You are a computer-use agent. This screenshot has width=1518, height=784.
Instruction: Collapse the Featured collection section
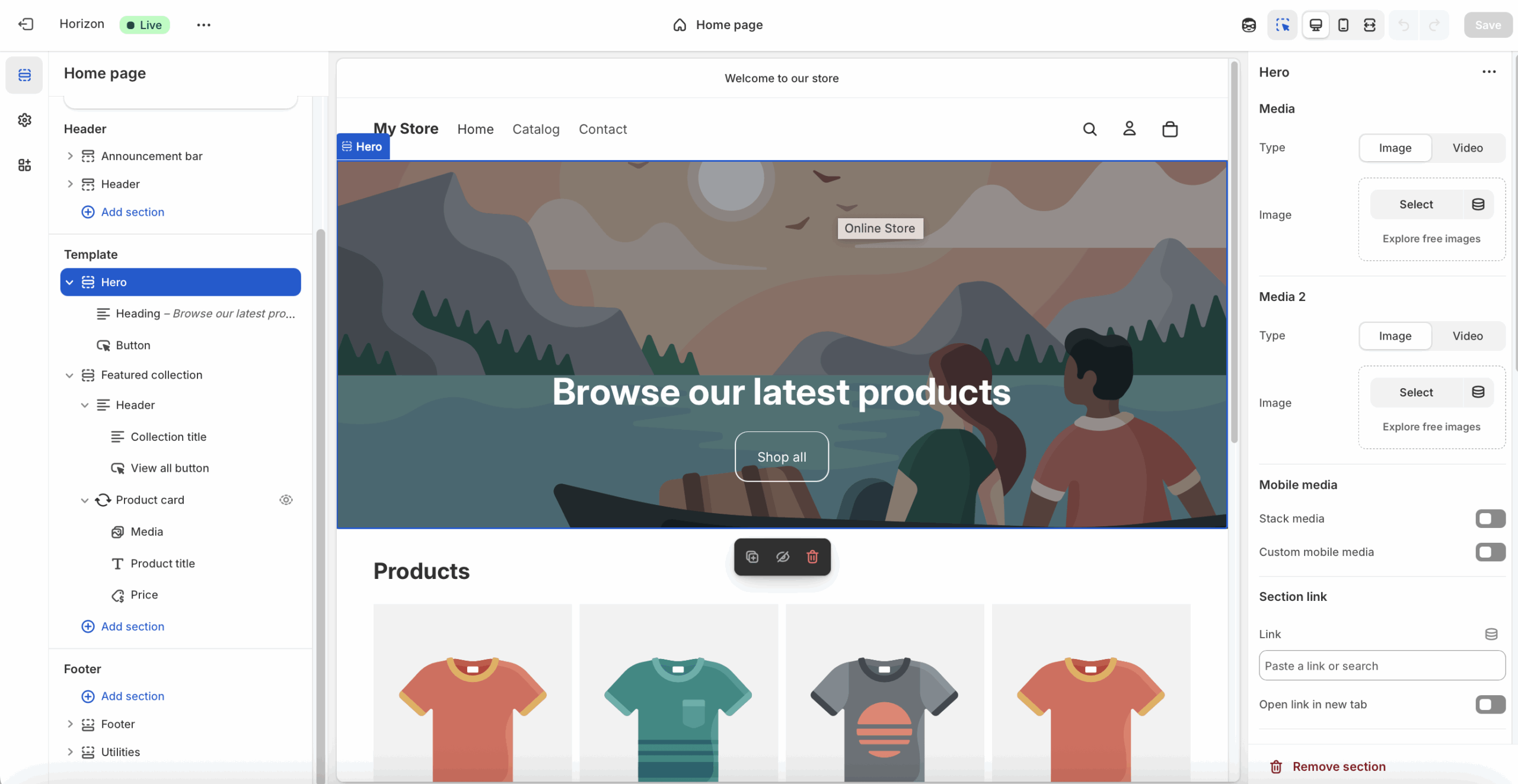pyautogui.click(x=69, y=375)
